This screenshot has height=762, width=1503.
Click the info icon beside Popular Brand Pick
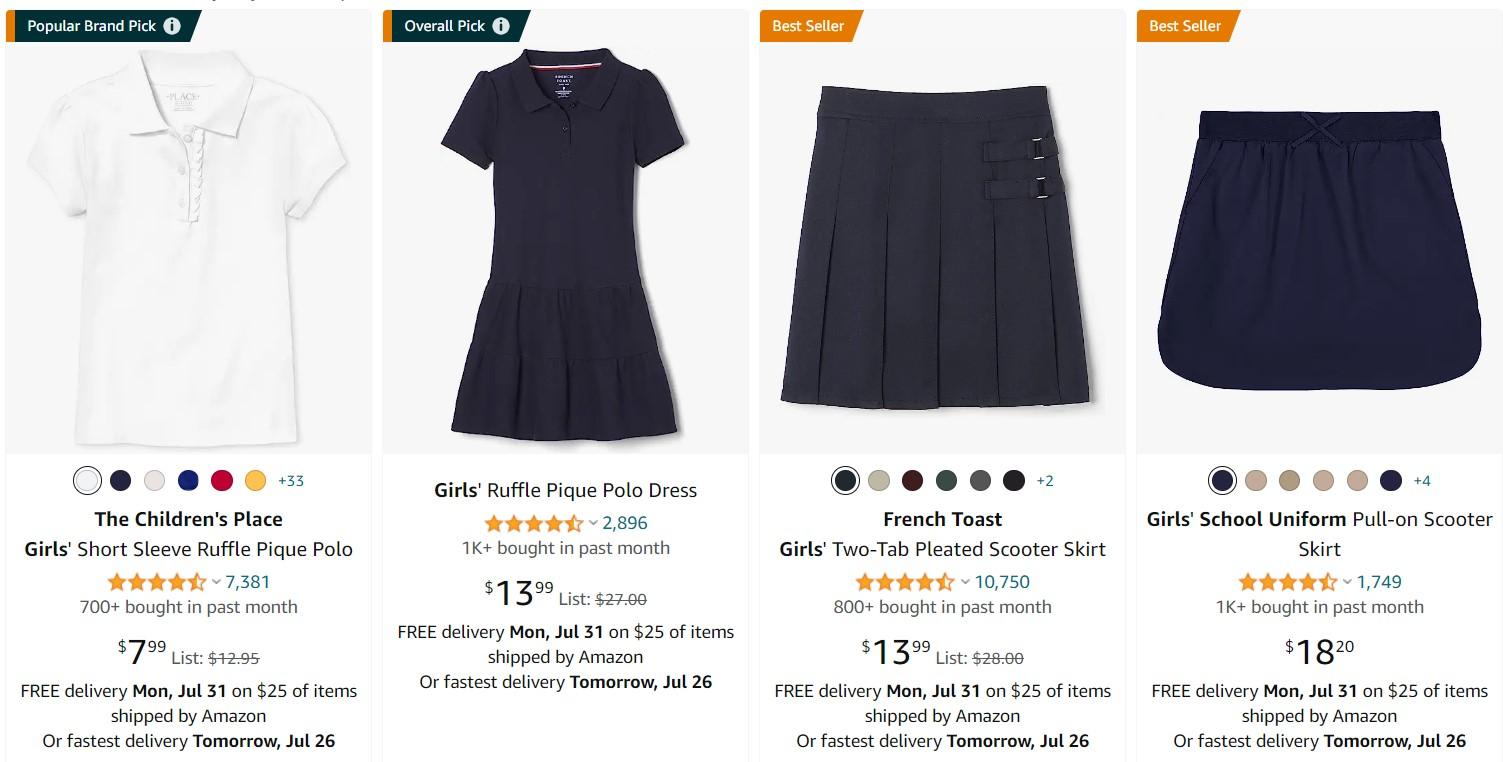click(172, 26)
